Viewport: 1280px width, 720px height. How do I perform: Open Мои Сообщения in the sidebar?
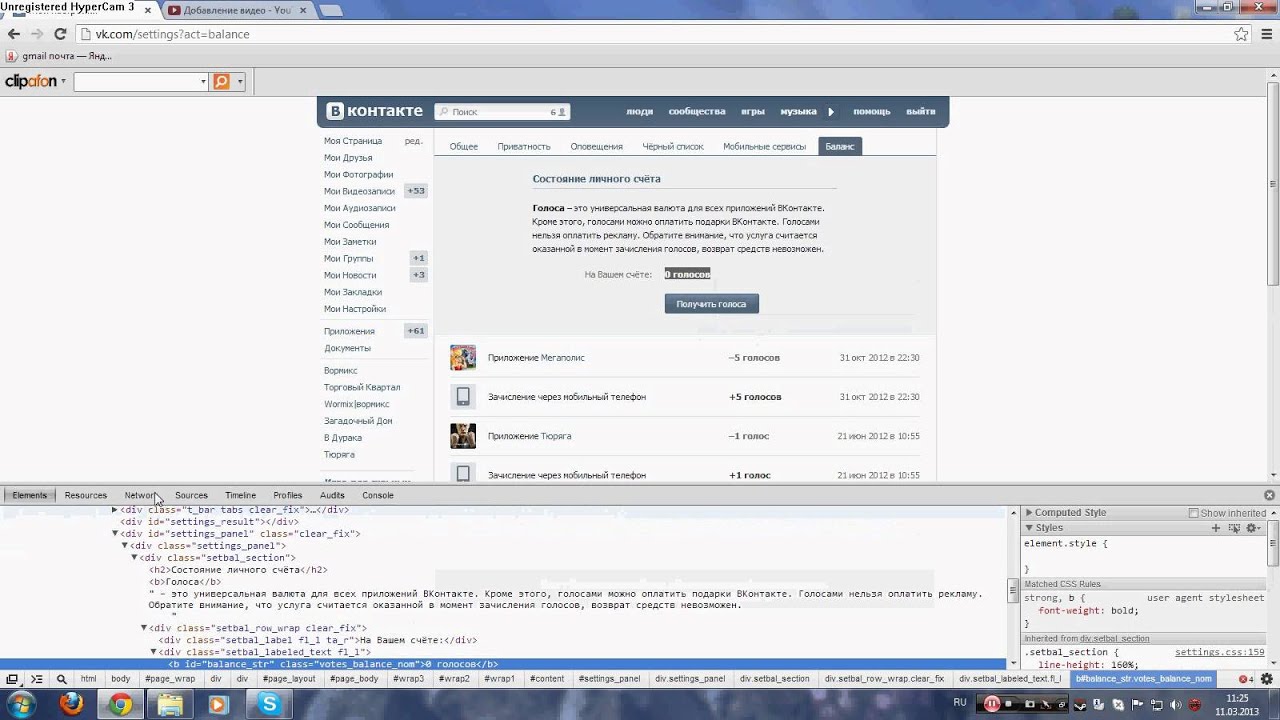[x=356, y=225]
